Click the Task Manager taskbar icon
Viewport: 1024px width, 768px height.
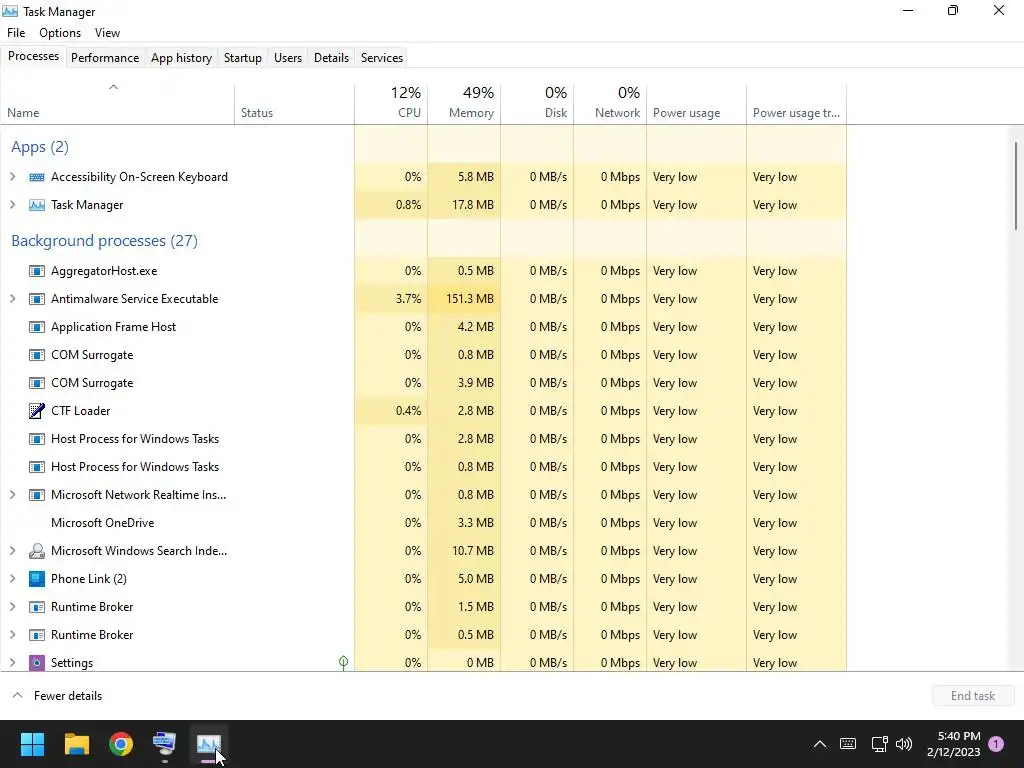[x=209, y=744]
